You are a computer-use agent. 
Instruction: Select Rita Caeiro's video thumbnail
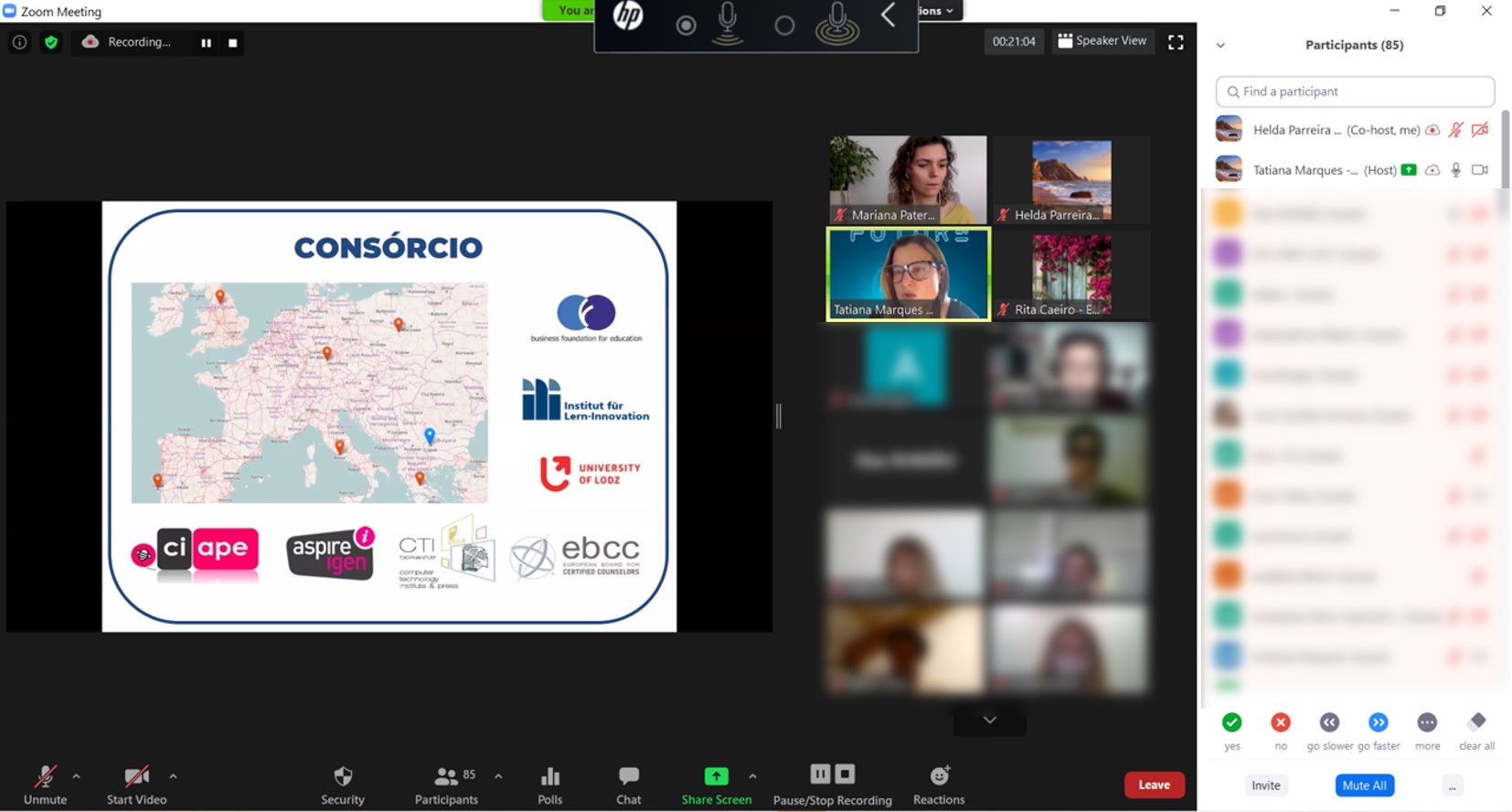[1071, 274]
